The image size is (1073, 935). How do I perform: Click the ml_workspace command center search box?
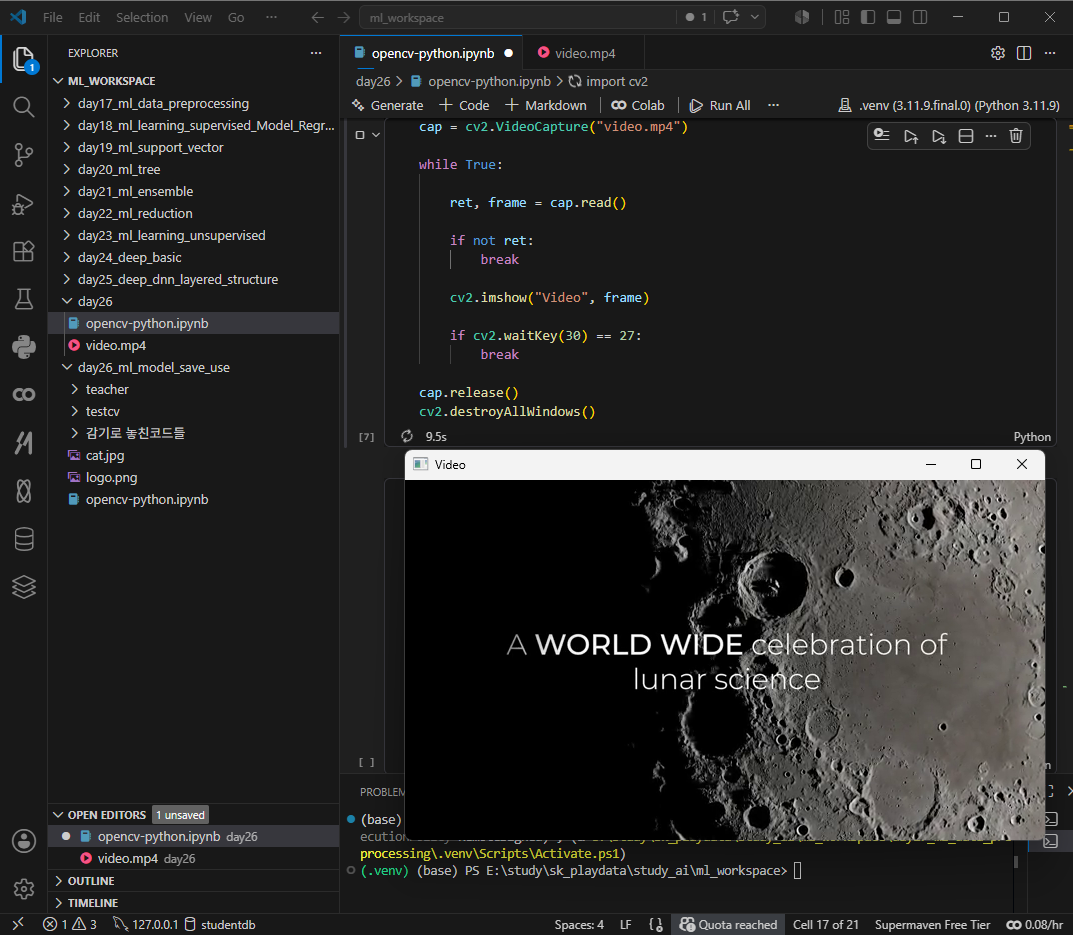(517, 18)
